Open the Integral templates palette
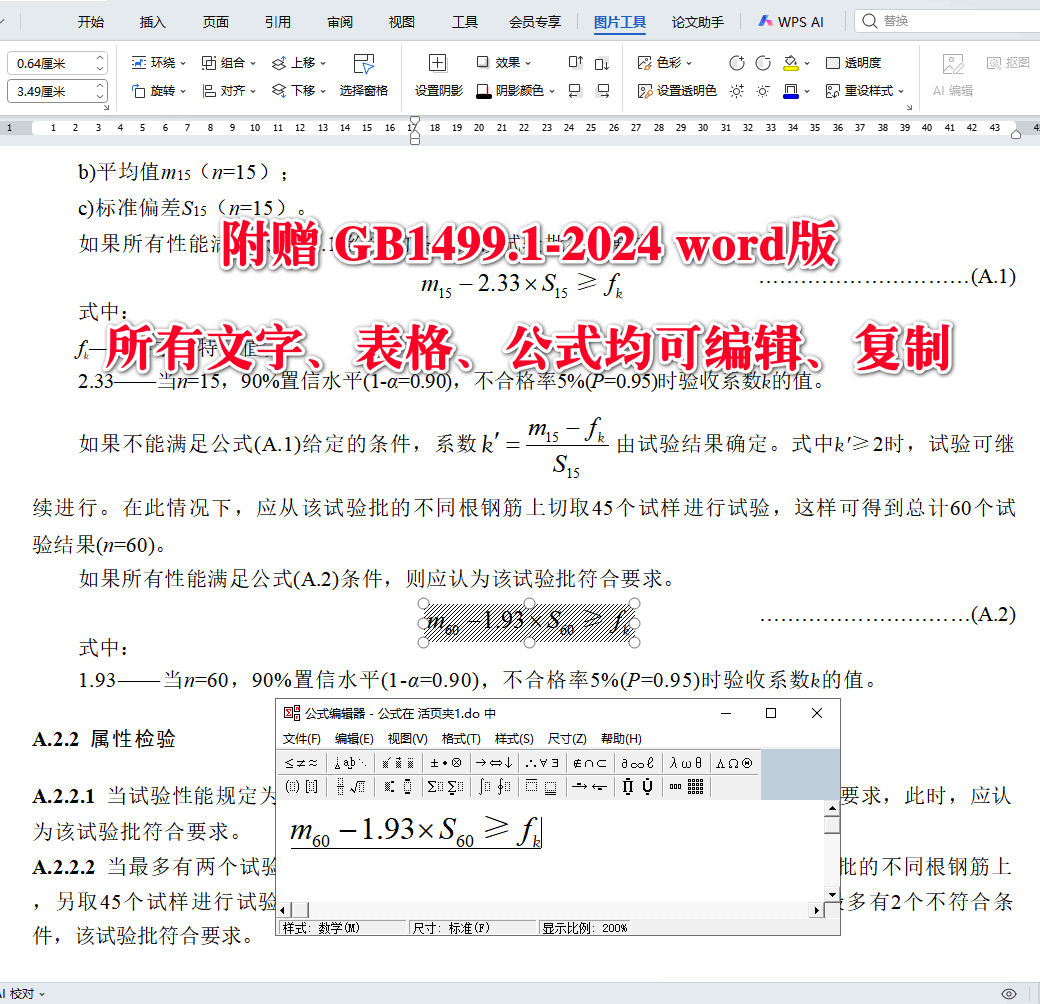 pyautogui.click(x=493, y=787)
